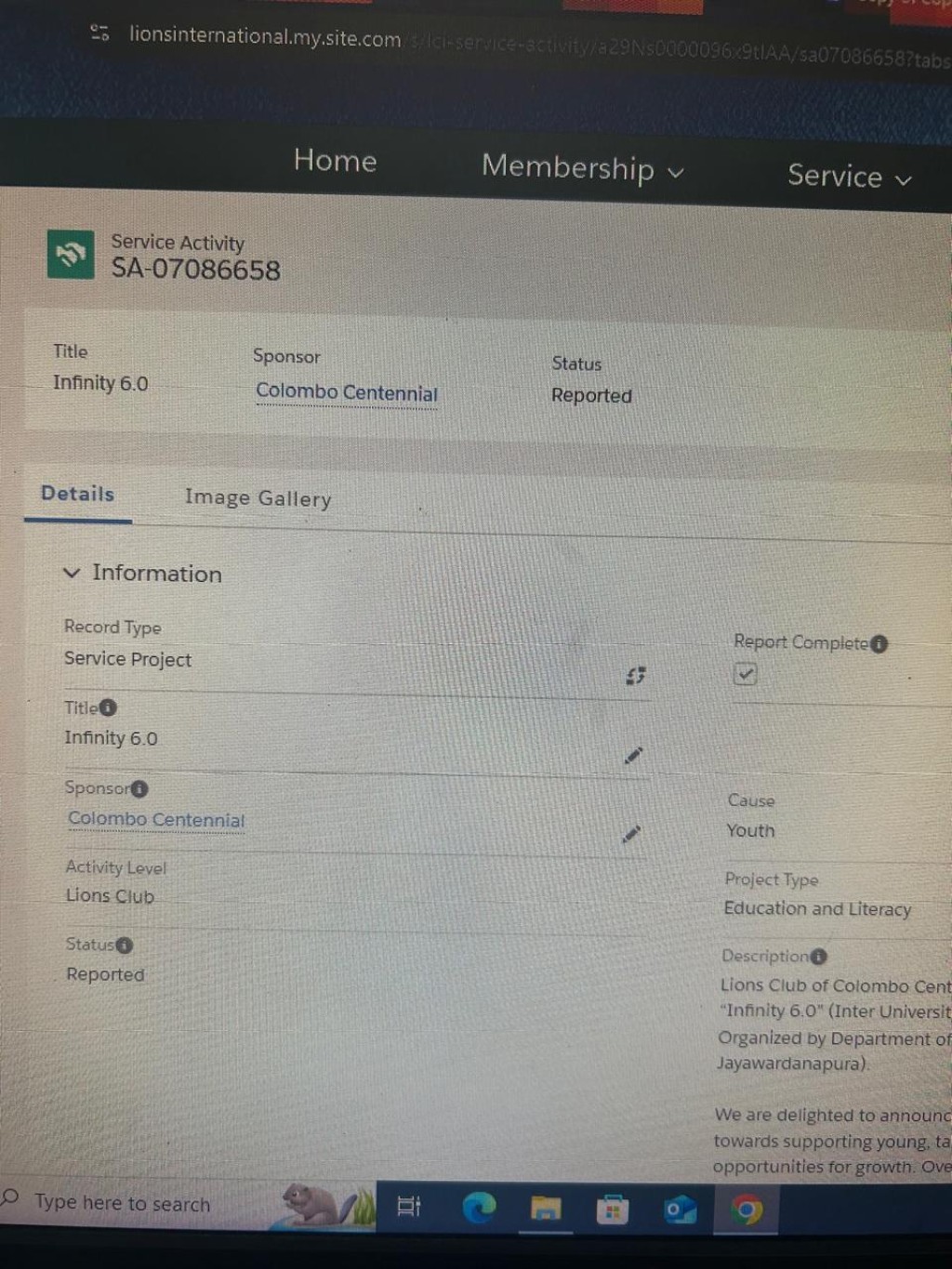
Task: Open Colombo Centennial link under Sponsor field
Action: 156,819
